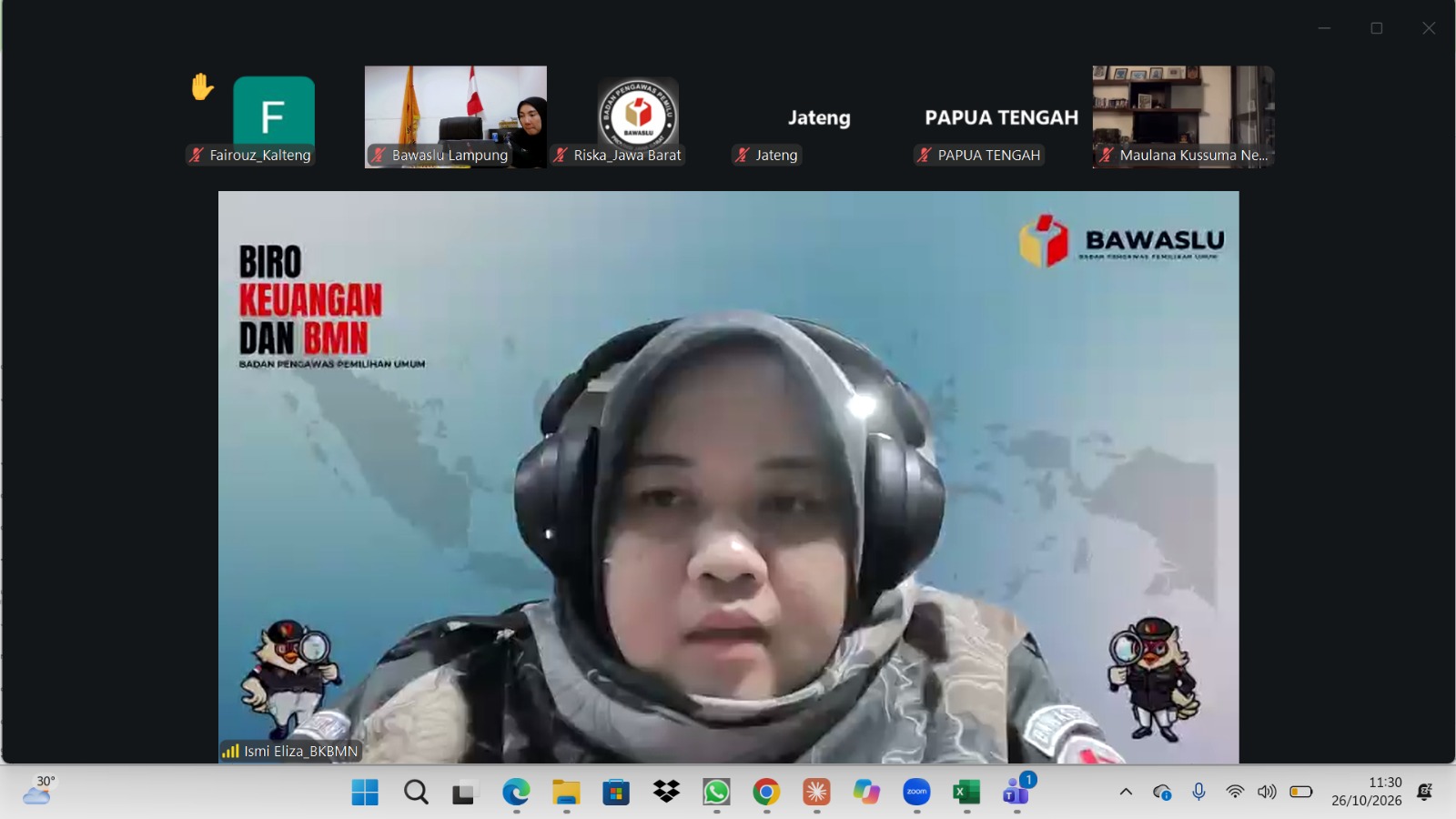Click muted mic icon of Riska_Jawa Barat
Screen dimensions: 1456x819
(x=561, y=155)
